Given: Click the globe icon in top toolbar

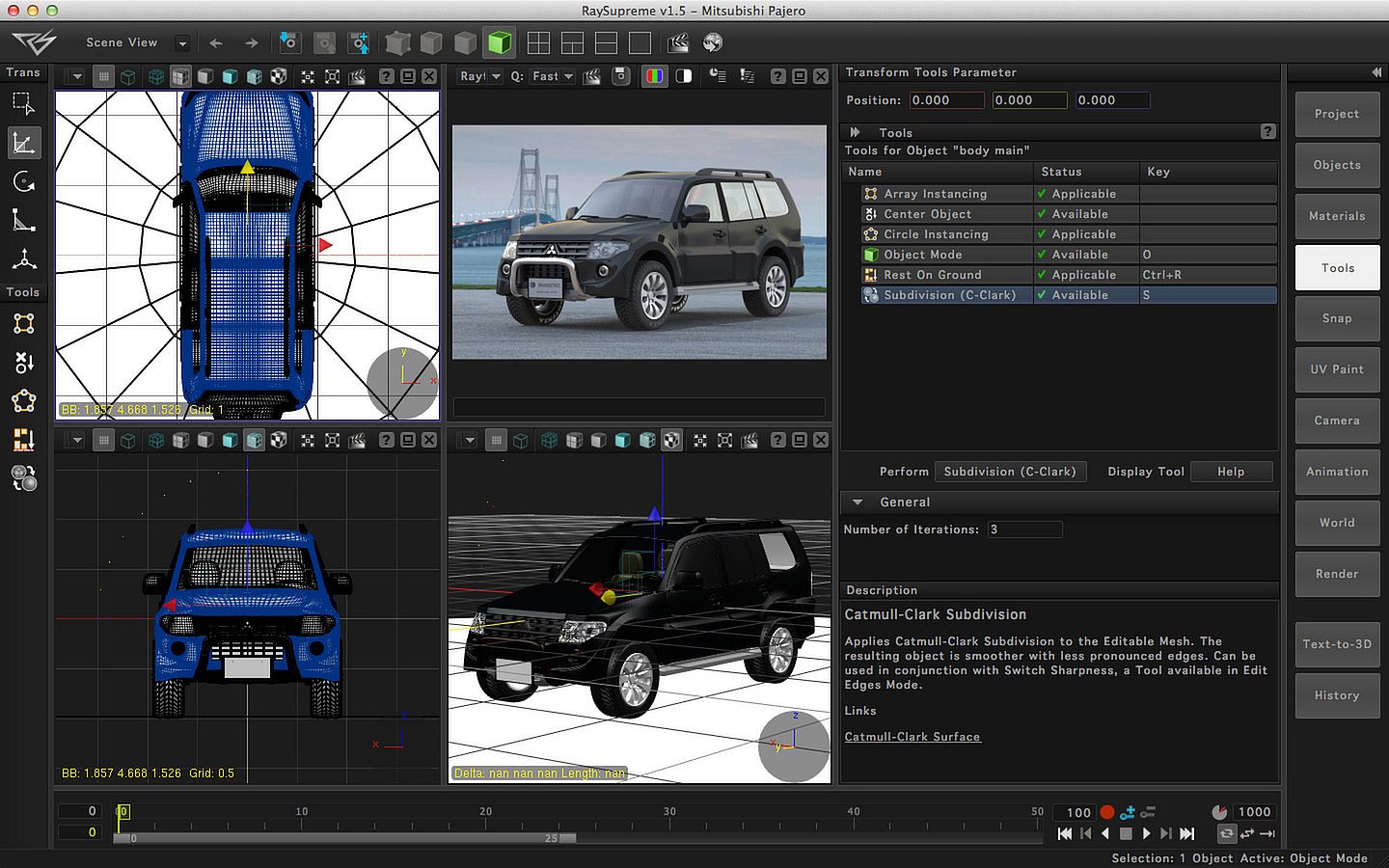Looking at the screenshot, I should [x=713, y=42].
